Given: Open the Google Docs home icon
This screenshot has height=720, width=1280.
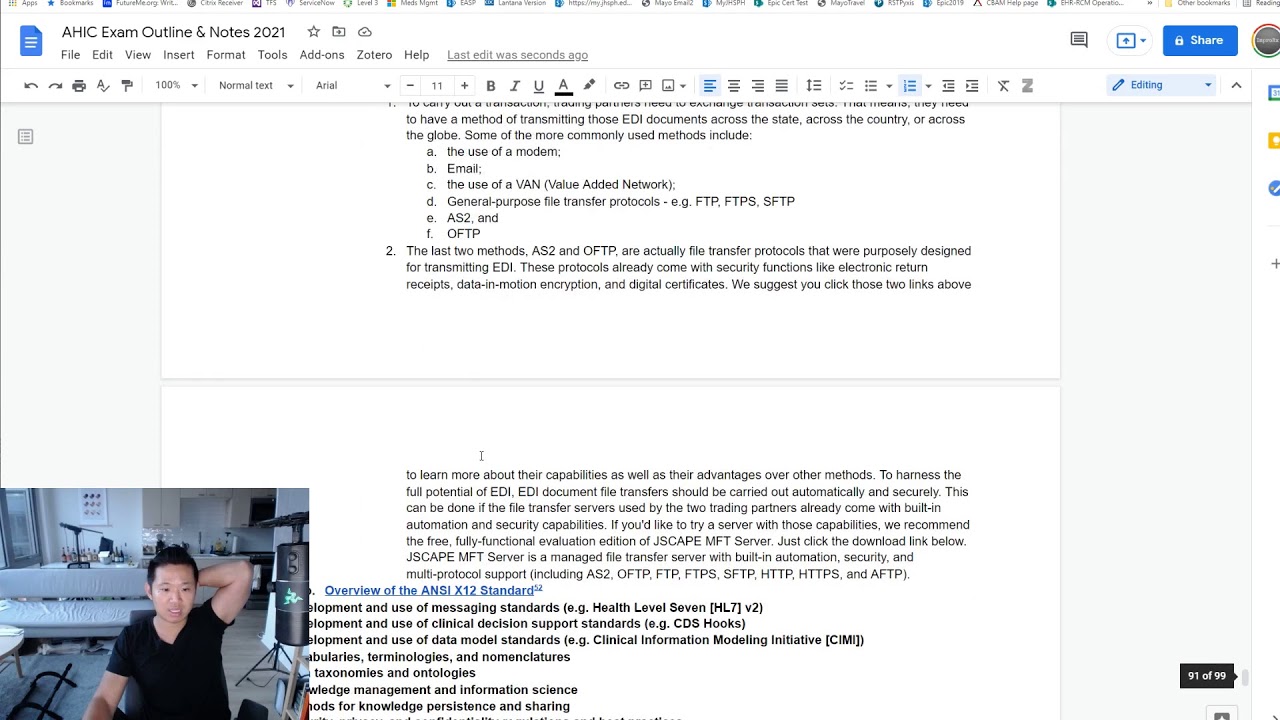Looking at the screenshot, I should [30, 42].
